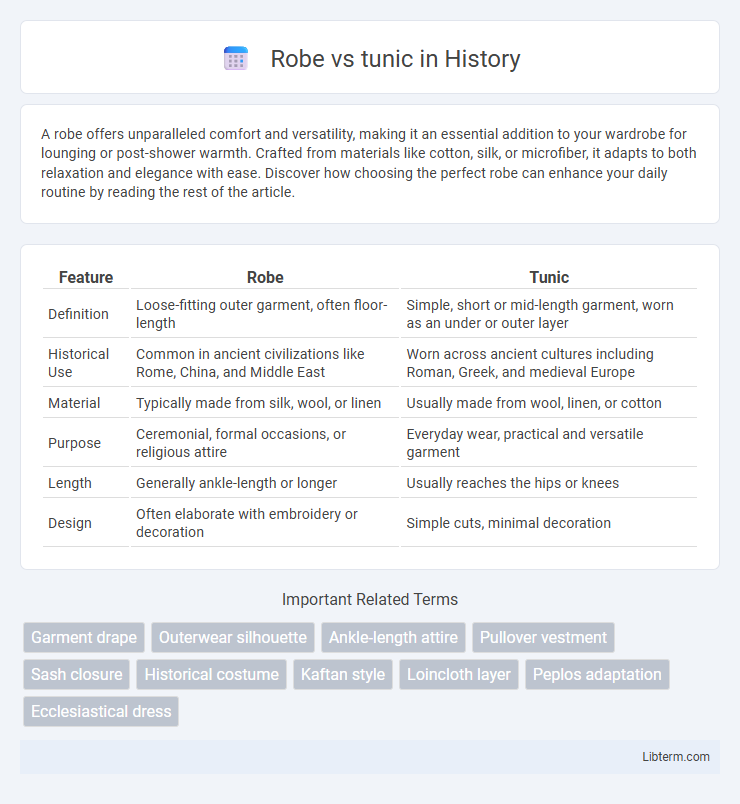Viewport: 740px width, 804px height.
Task: Choose the 'Pullover vestment' tag
Action: pos(543,637)
